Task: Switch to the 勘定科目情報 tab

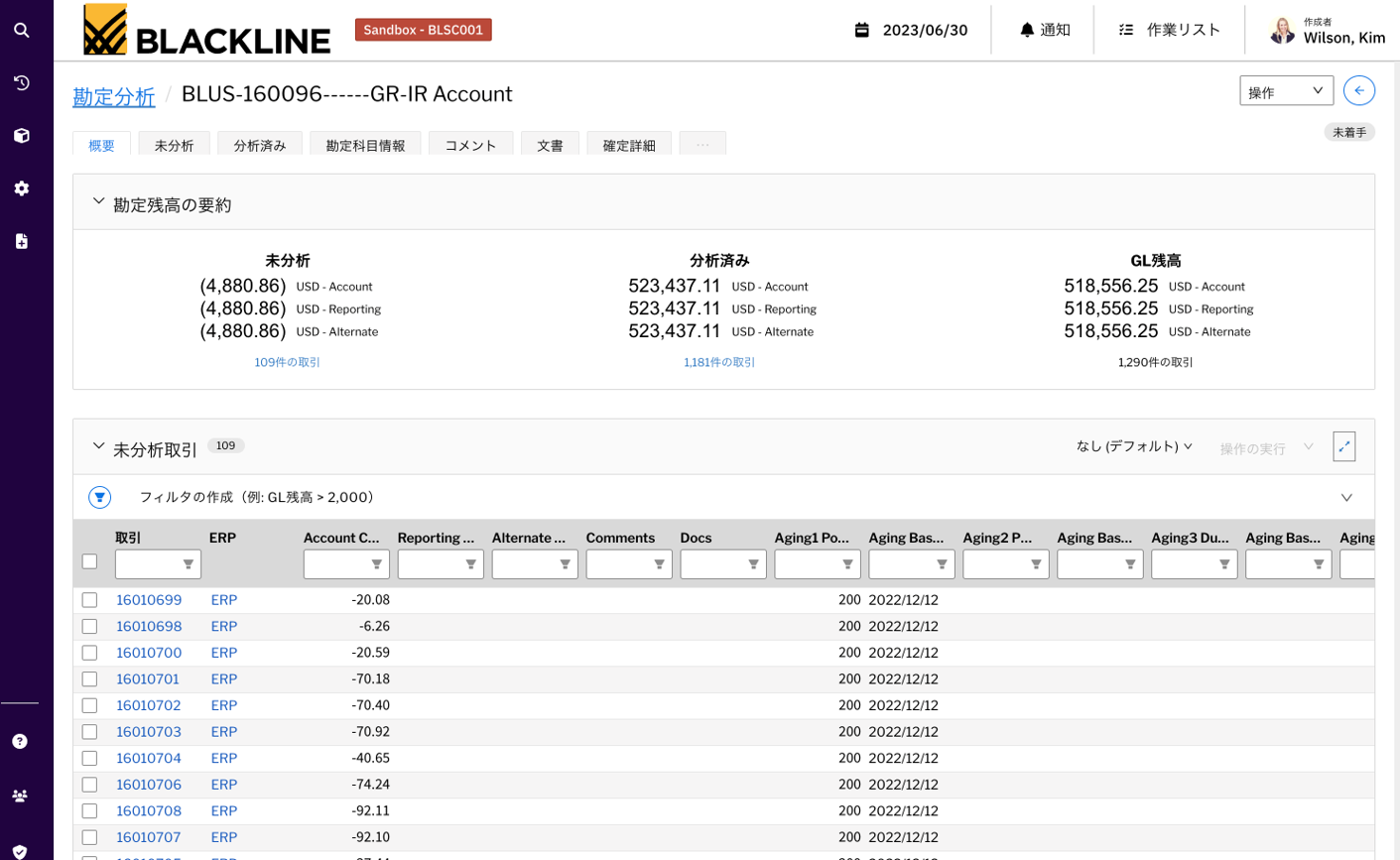Action: pos(365,145)
